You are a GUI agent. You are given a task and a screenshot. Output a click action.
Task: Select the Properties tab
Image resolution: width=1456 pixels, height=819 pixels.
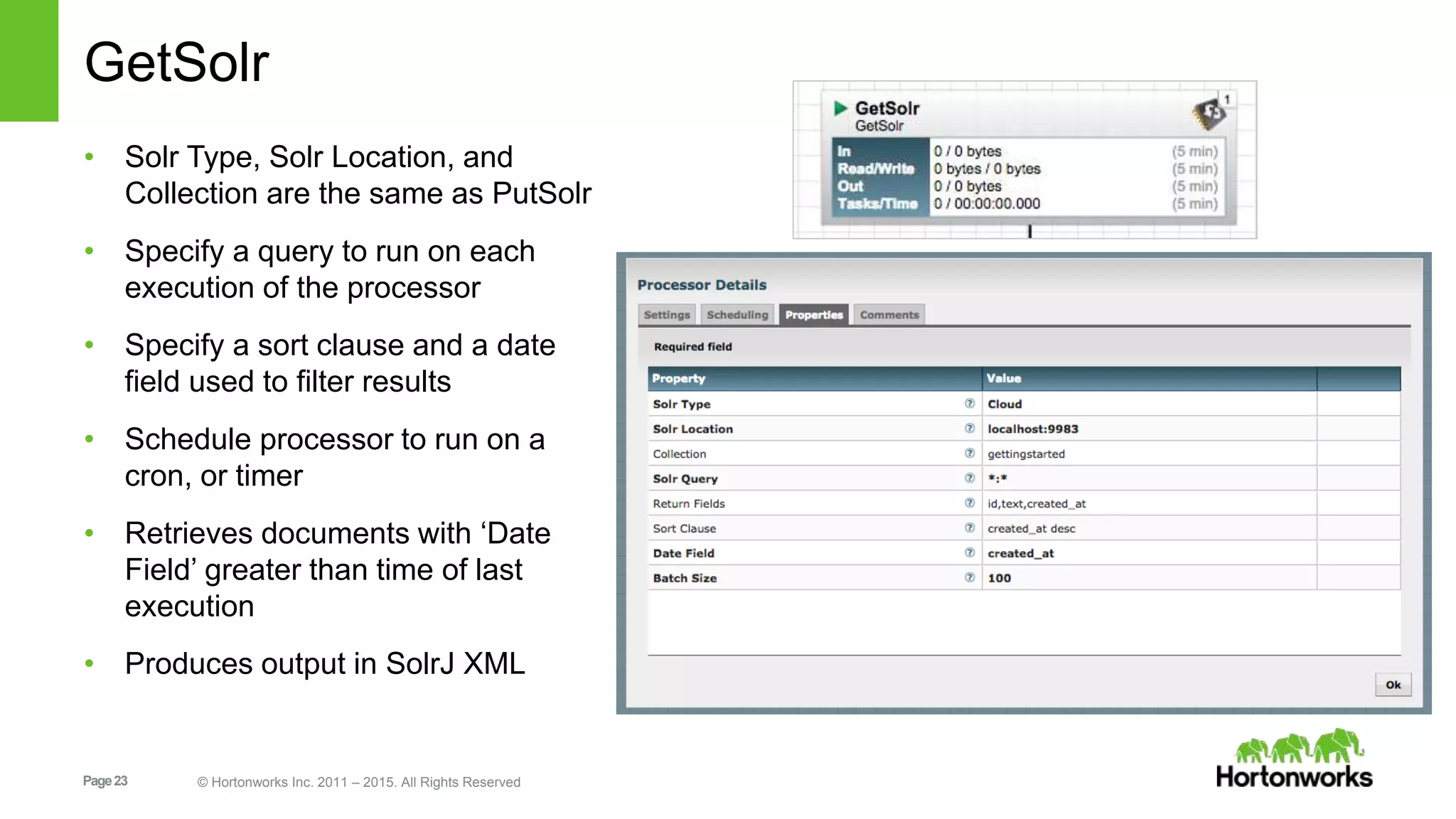813,315
